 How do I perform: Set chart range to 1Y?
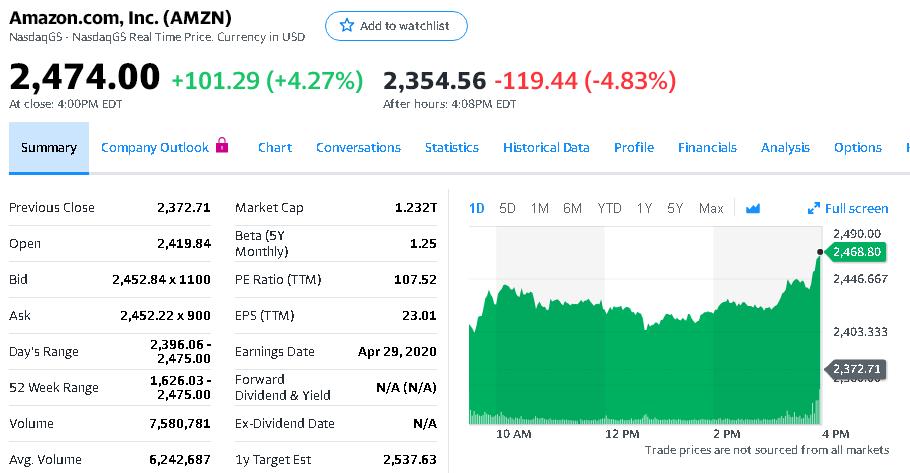[644, 208]
